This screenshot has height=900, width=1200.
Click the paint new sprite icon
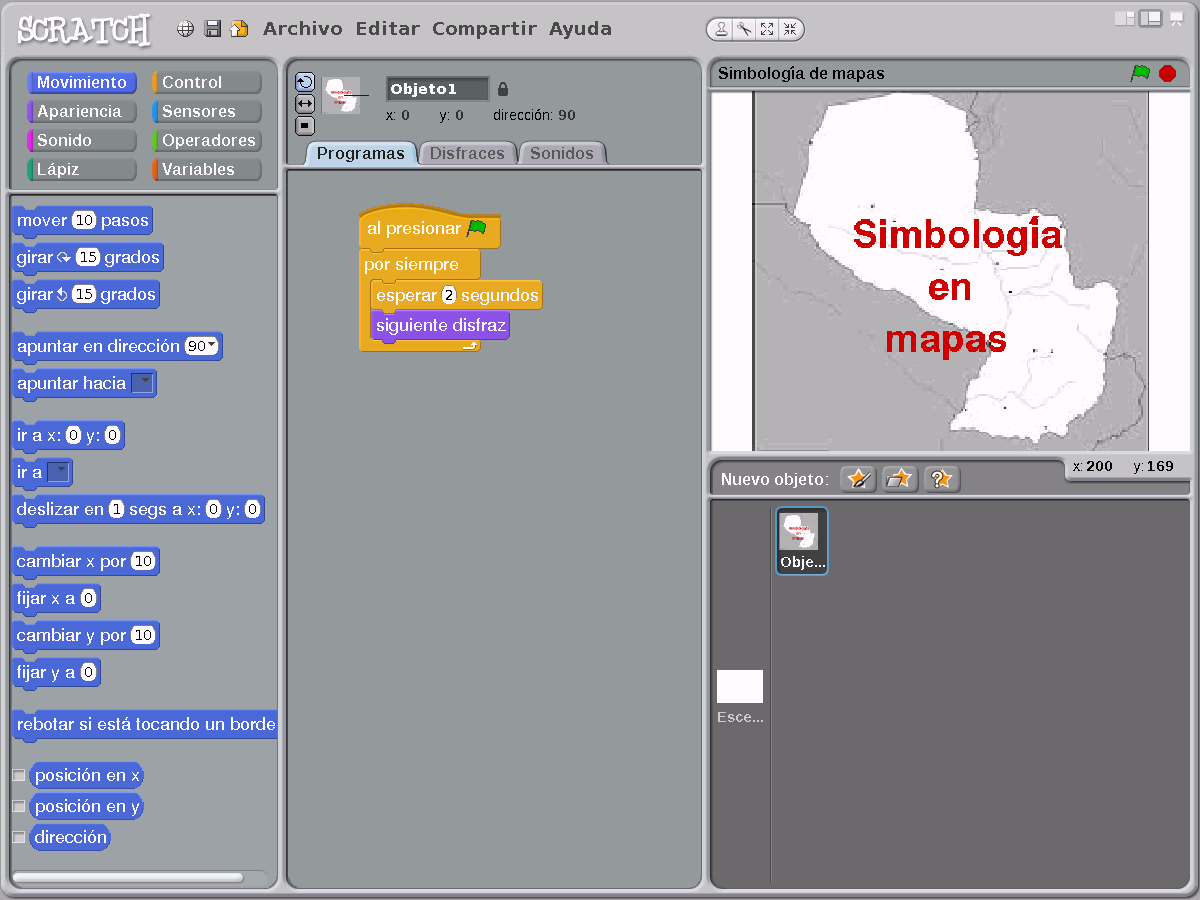(x=858, y=479)
